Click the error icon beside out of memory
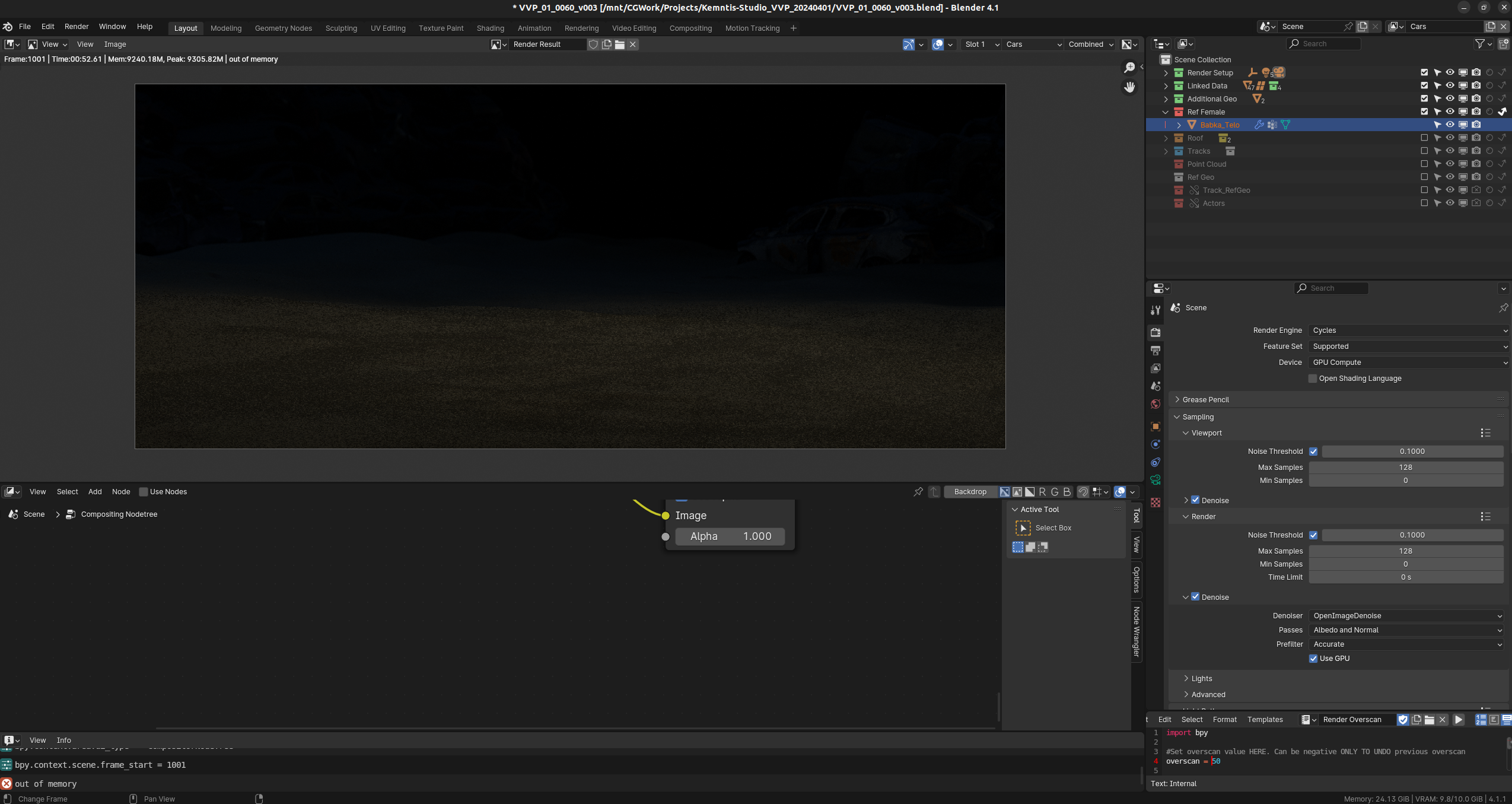This screenshot has width=1512, height=804. point(7,783)
